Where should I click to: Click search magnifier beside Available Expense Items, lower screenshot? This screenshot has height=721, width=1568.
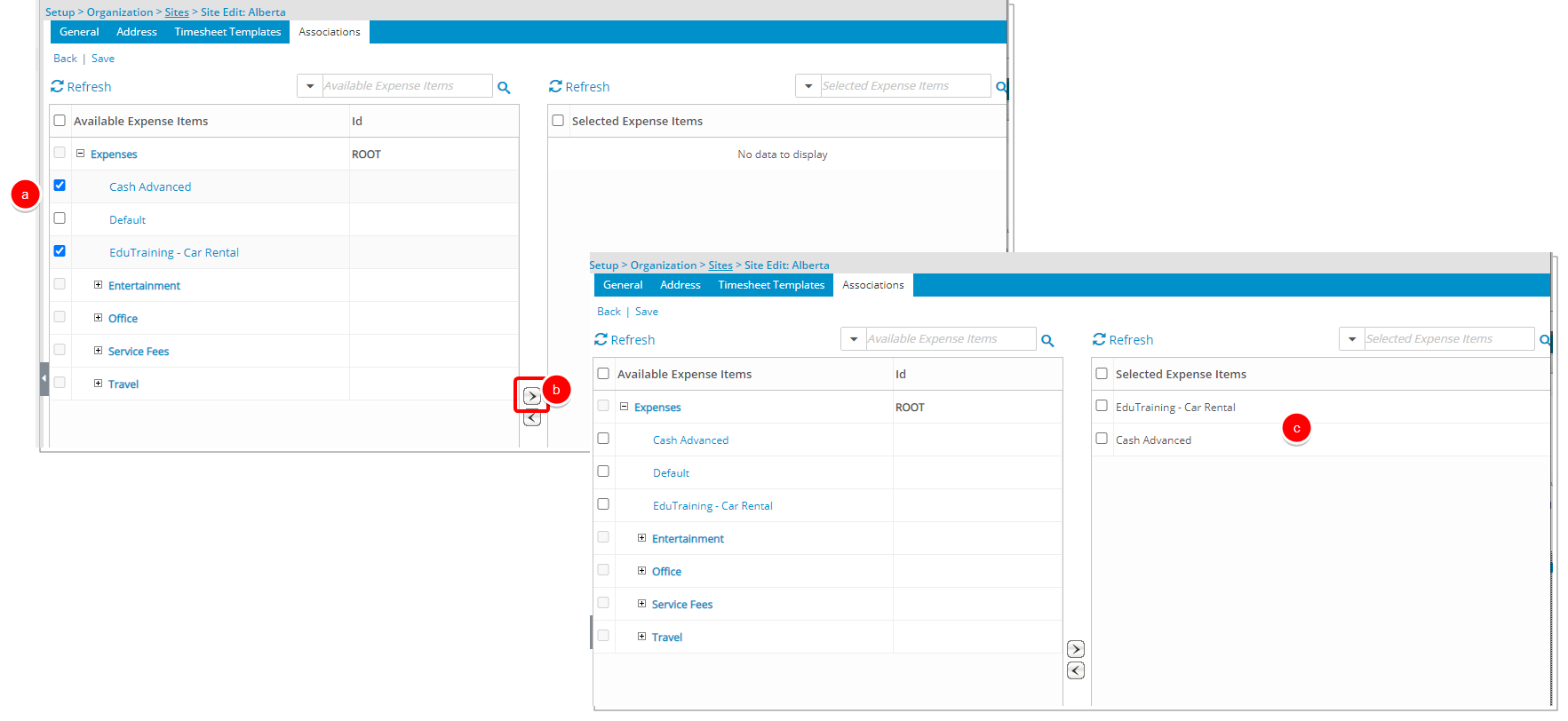pyautogui.click(x=1047, y=340)
